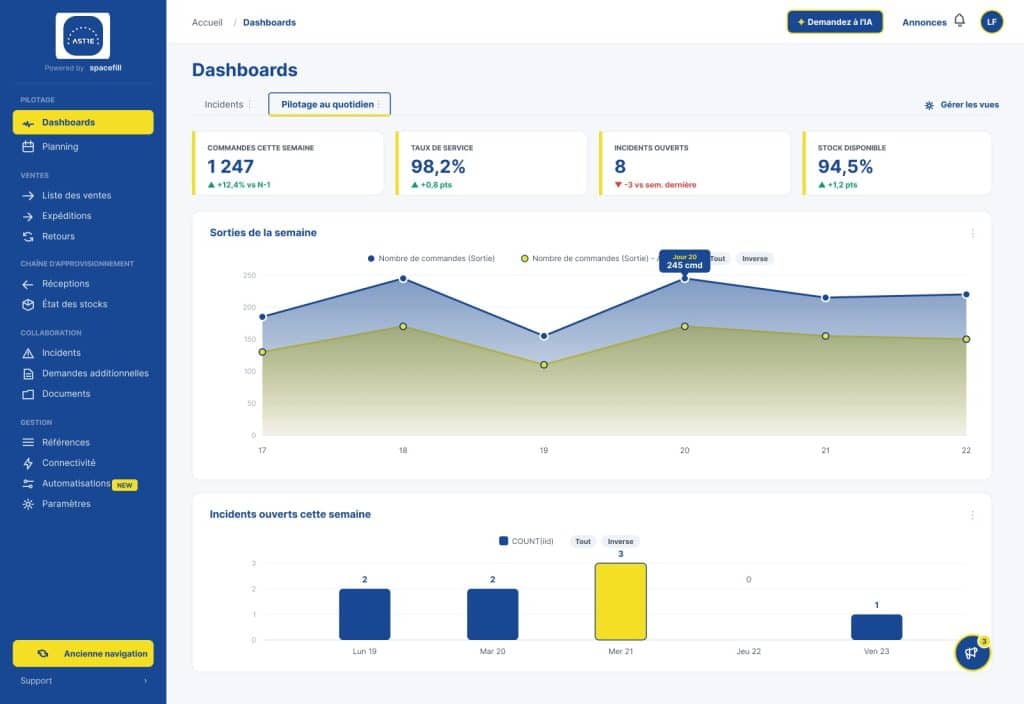Click Inverse in the incidents chart legend

[620, 541]
